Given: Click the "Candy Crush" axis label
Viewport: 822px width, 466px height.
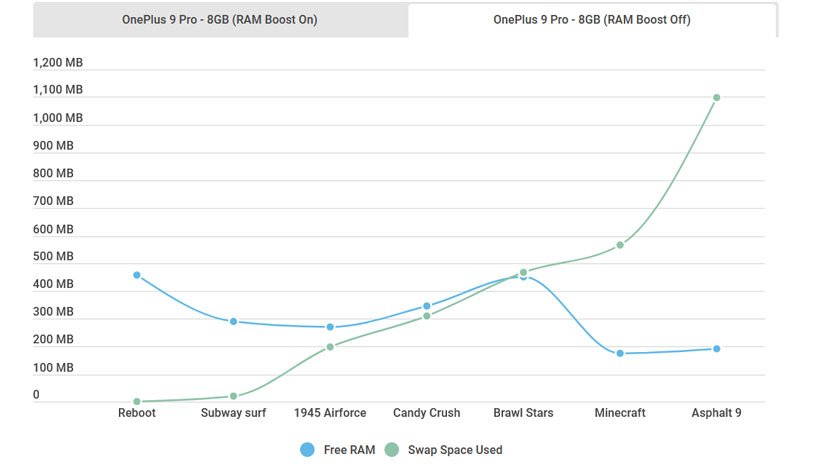Looking at the screenshot, I should point(427,413).
